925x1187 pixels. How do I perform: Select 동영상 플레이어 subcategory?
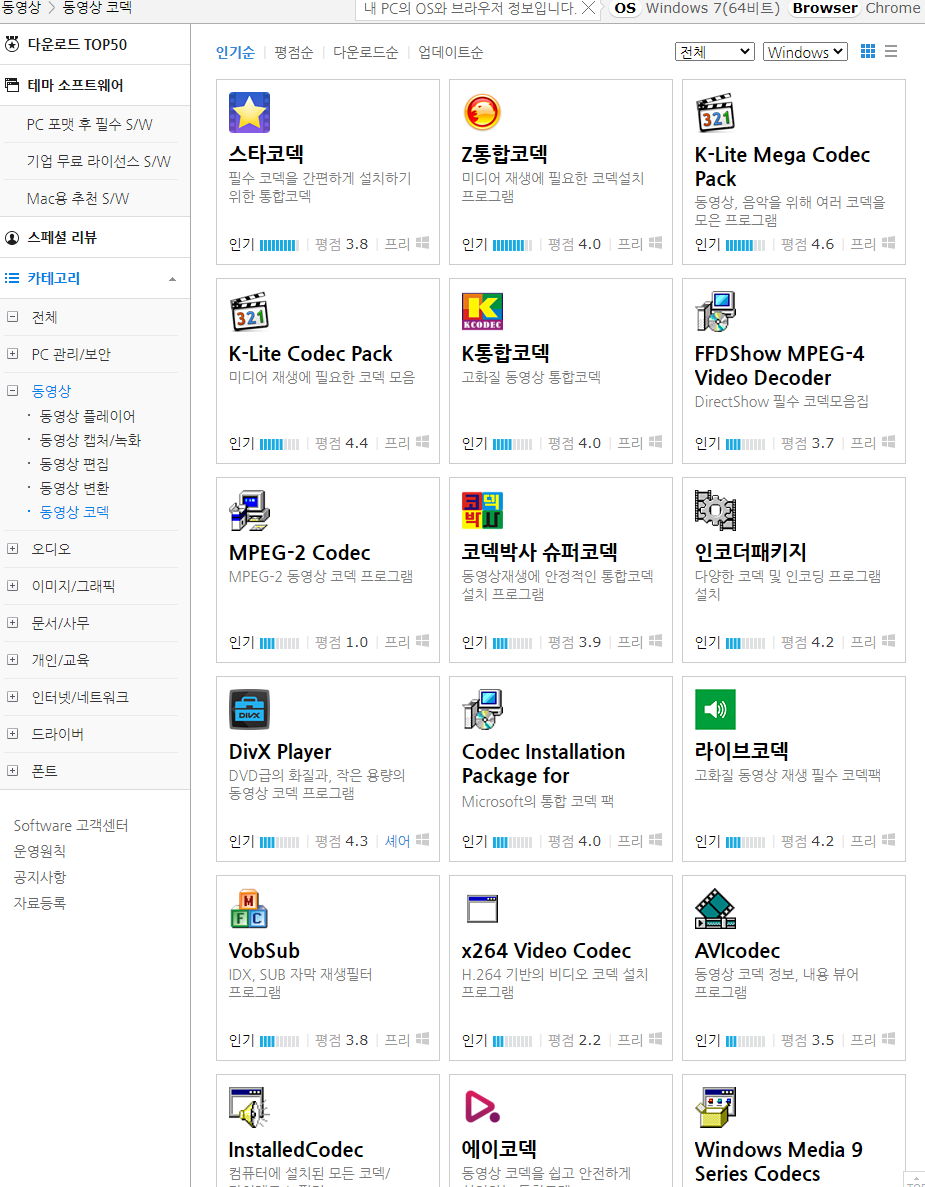(x=87, y=416)
